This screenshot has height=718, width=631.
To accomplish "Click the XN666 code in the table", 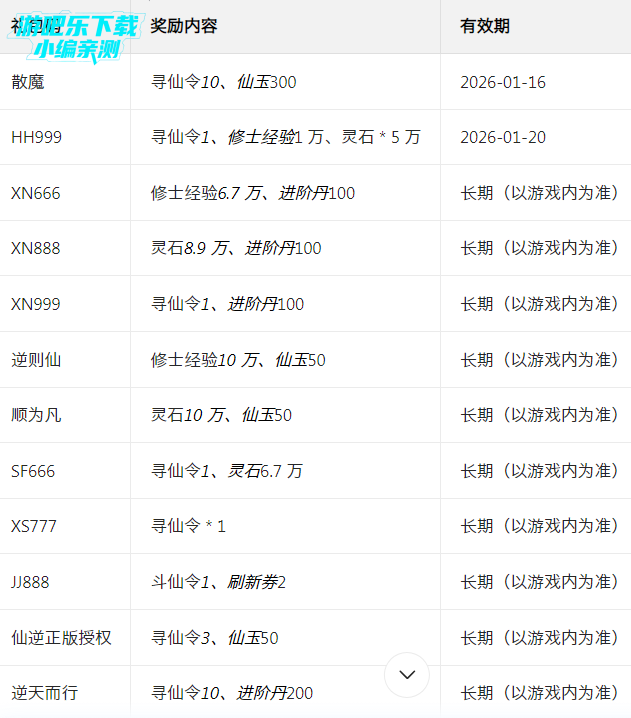I will point(36,193).
